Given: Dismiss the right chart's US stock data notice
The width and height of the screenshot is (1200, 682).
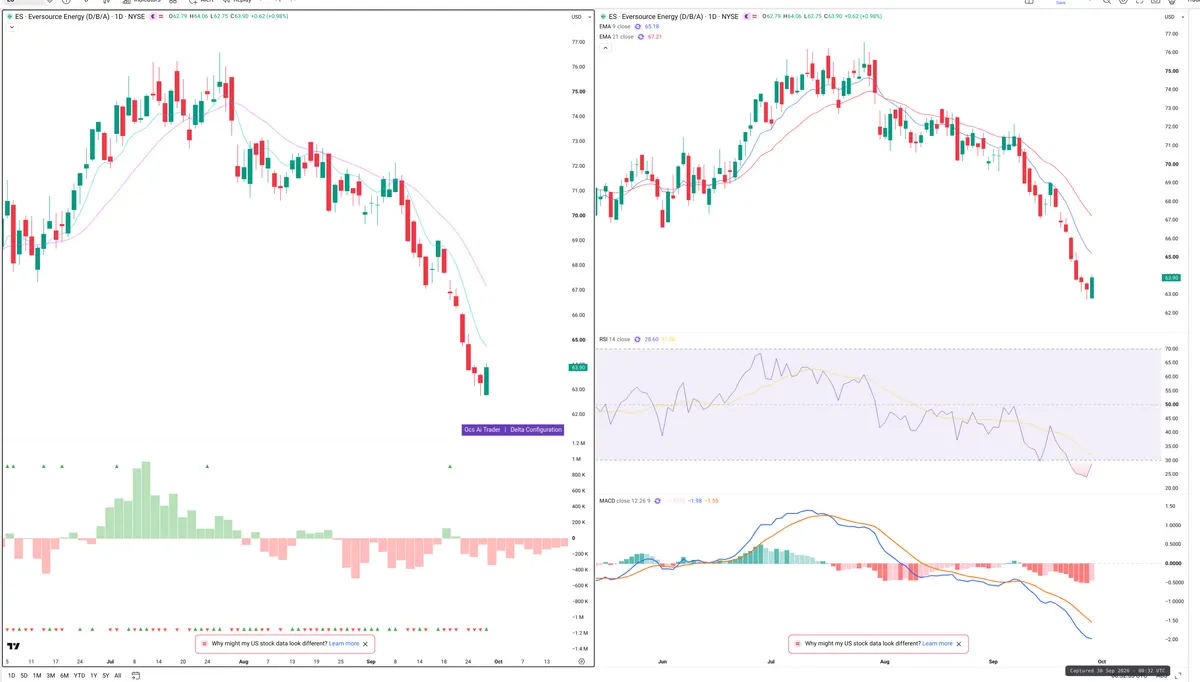Looking at the screenshot, I should [x=960, y=644].
